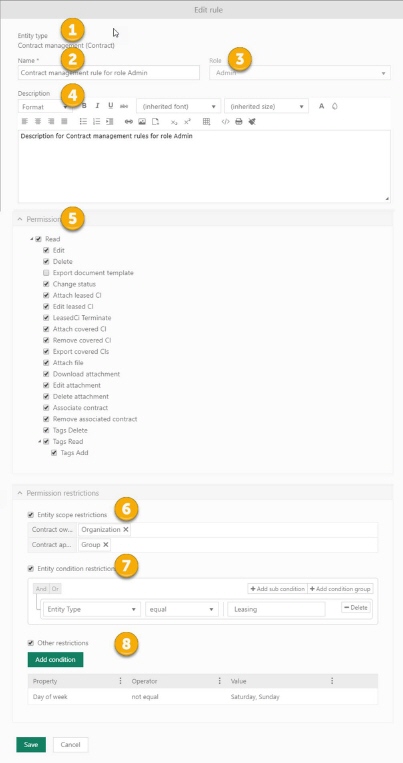The height and width of the screenshot is (763, 403).
Task: Remove the Organization scope tag
Action: 126,529
